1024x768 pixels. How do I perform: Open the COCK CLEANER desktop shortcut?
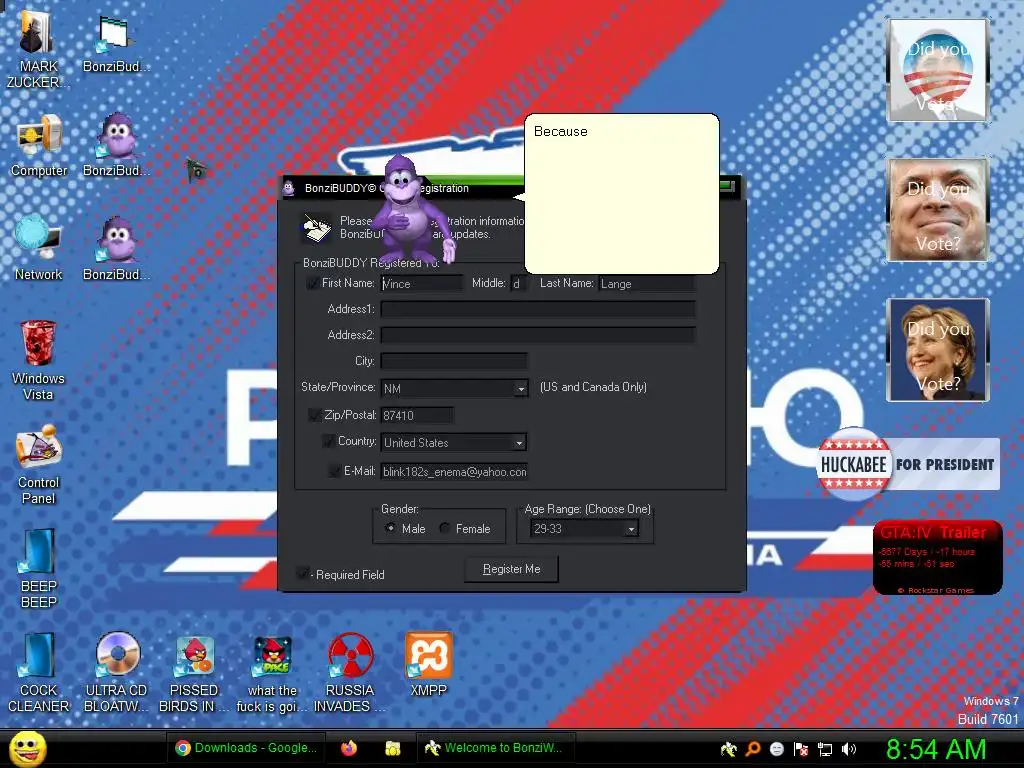(39, 673)
